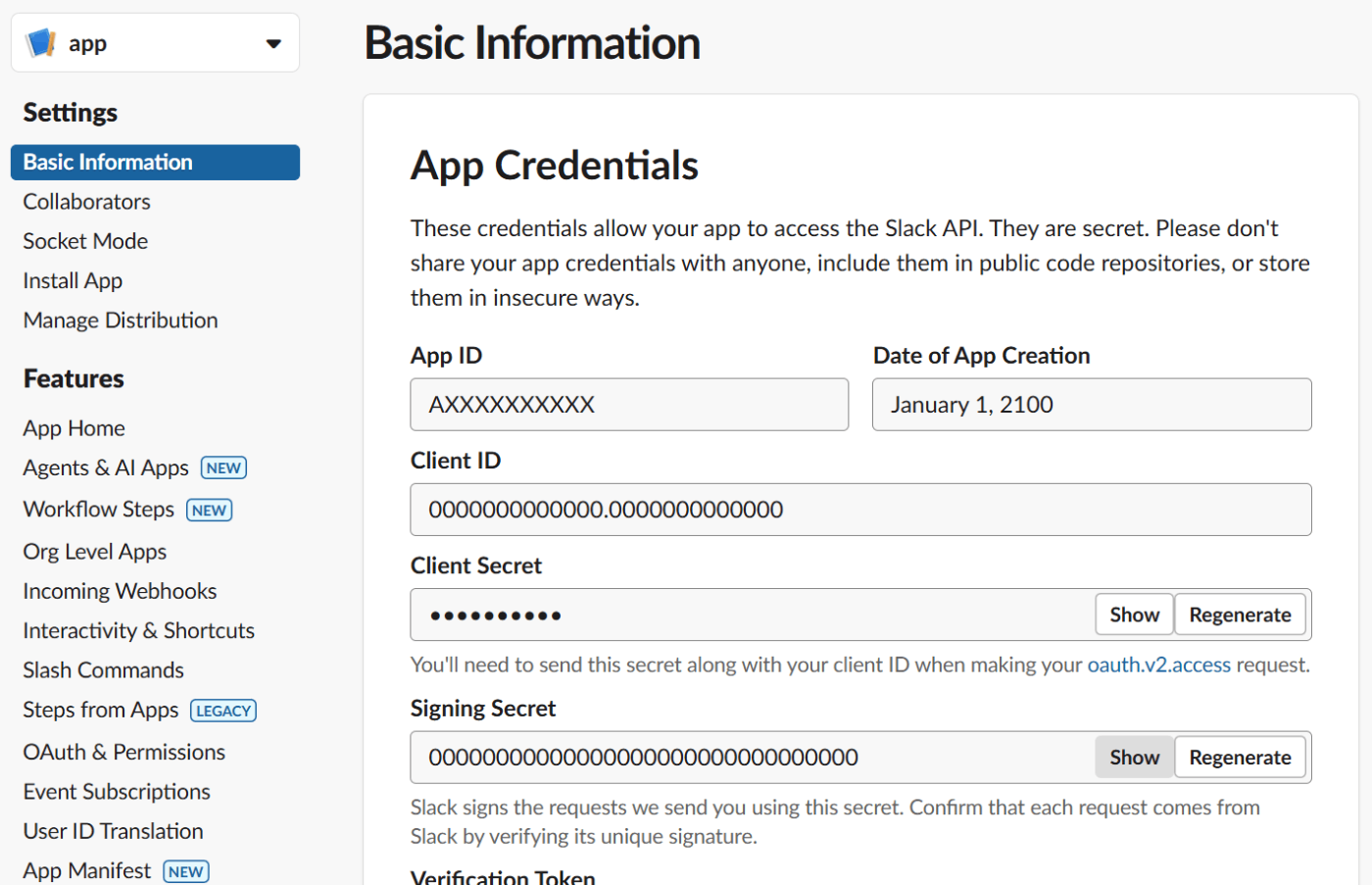The height and width of the screenshot is (885, 1372).
Task: Regenerate the Signing Secret
Action: (1240, 758)
